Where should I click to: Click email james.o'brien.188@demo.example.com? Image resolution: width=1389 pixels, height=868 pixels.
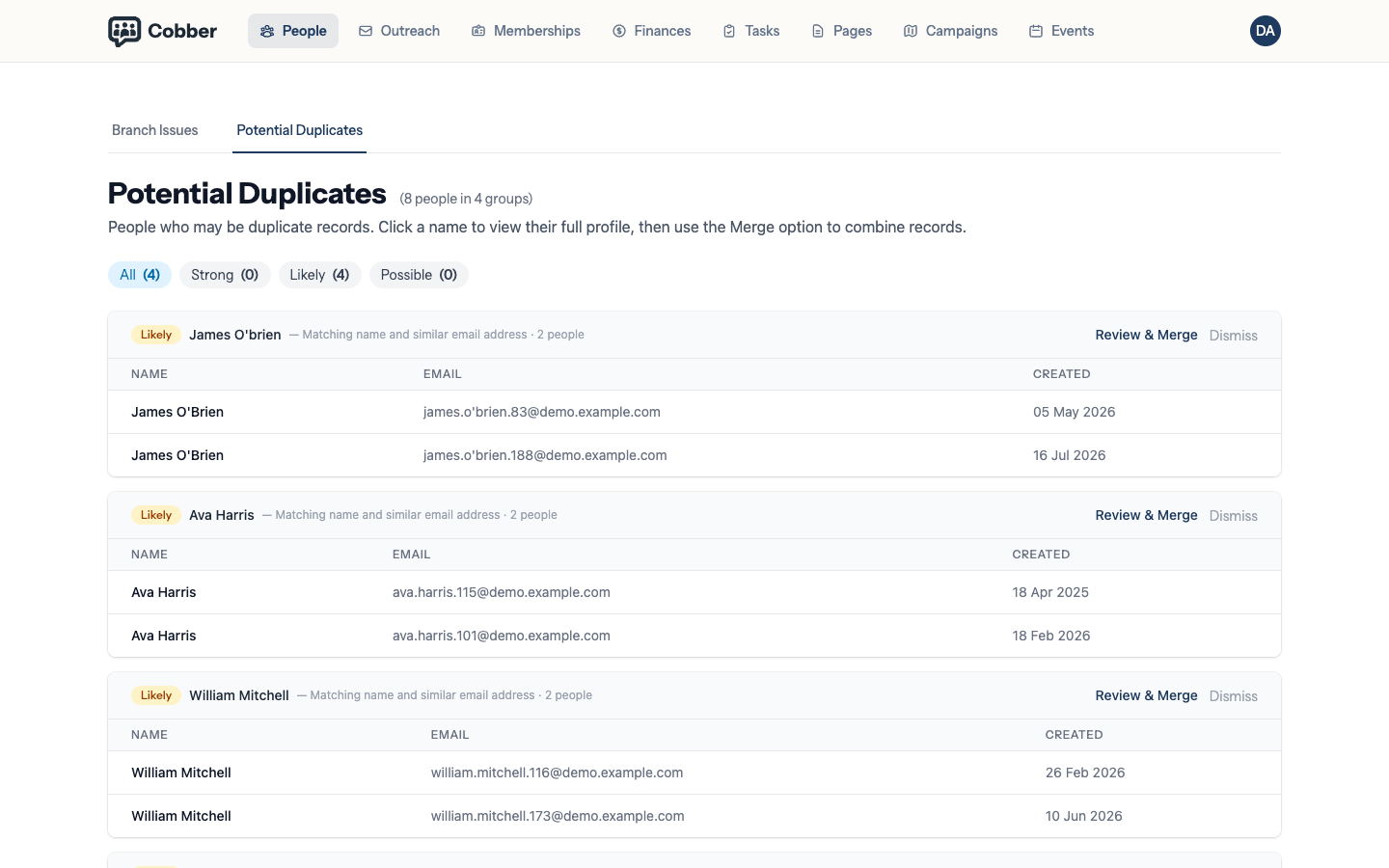[x=545, y=455]
